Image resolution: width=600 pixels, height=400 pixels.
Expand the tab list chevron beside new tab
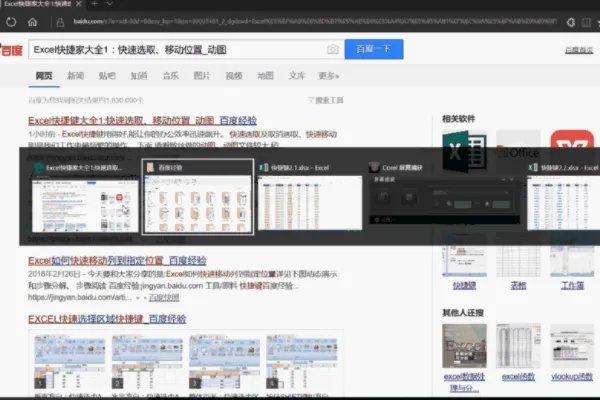[109, 4]
